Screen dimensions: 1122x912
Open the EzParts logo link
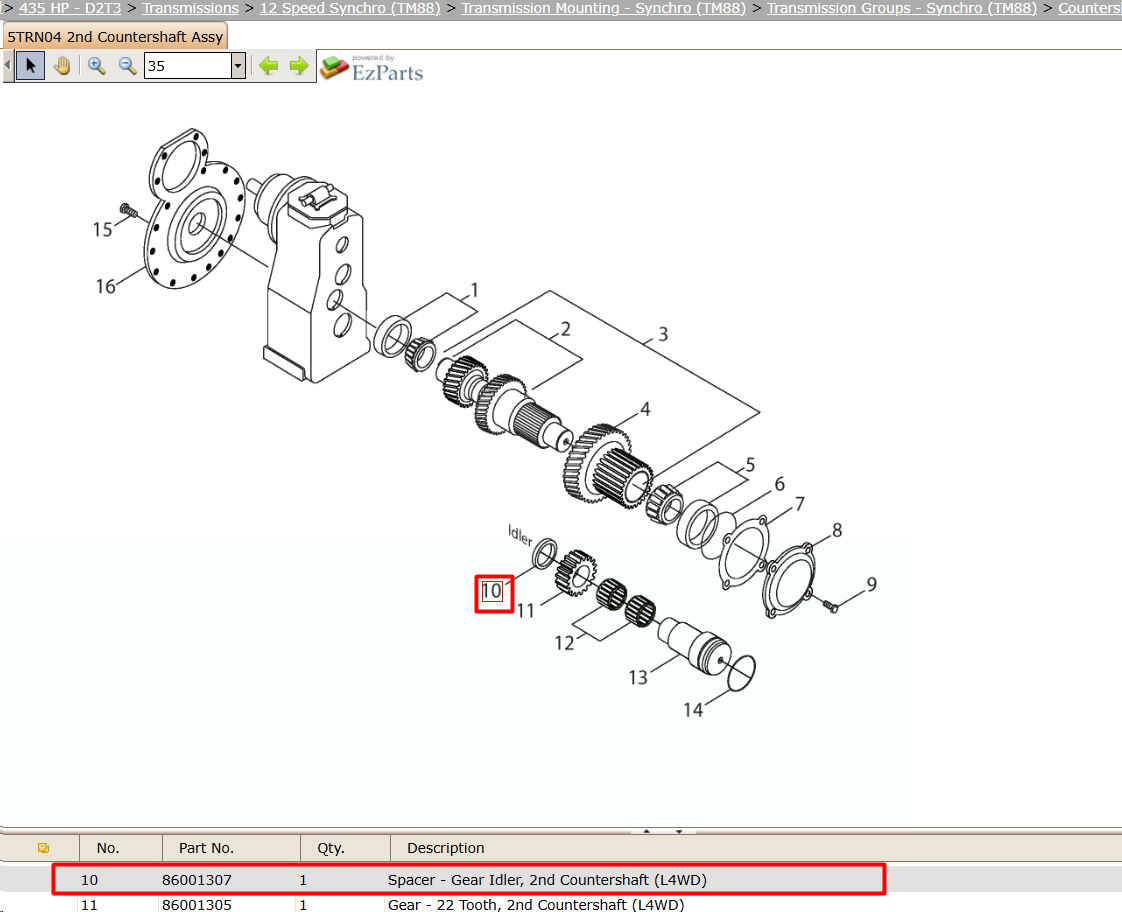point(372,67)
